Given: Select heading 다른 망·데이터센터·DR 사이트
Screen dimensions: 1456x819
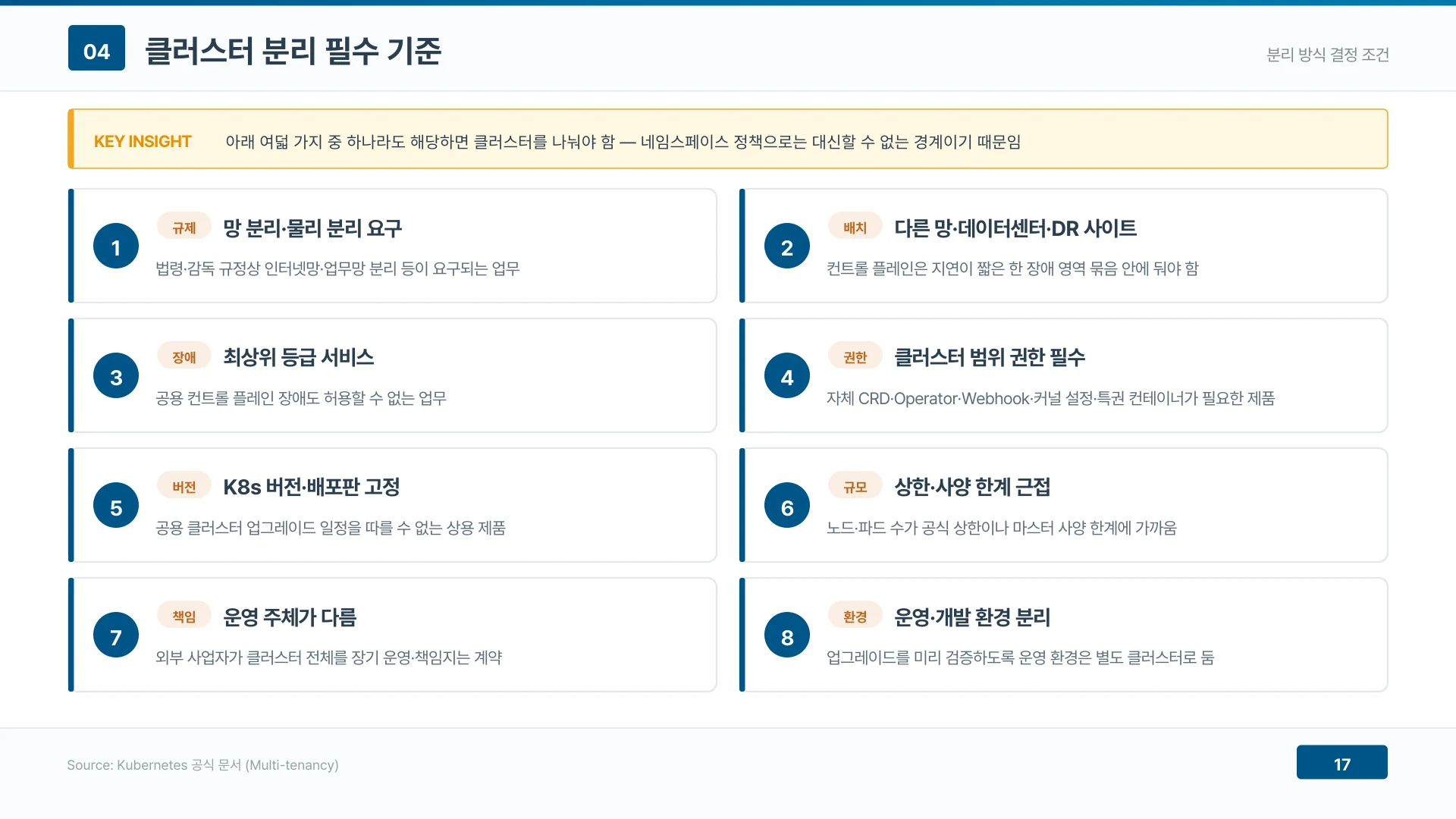Looking at the screenshot, I should point(1015,228).
